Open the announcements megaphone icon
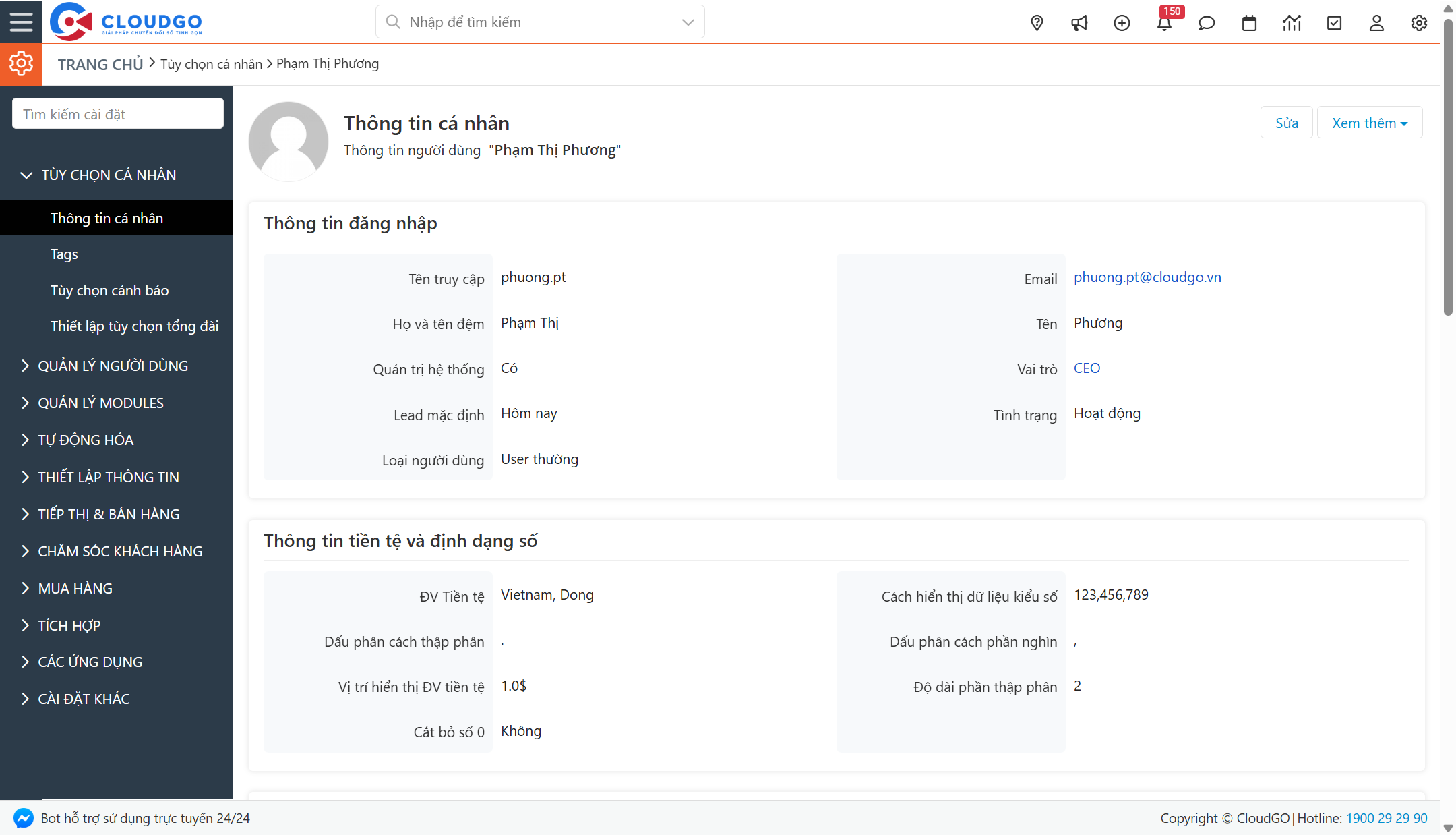Screen dimensions: 1456x835 [x=1079, y=22]
